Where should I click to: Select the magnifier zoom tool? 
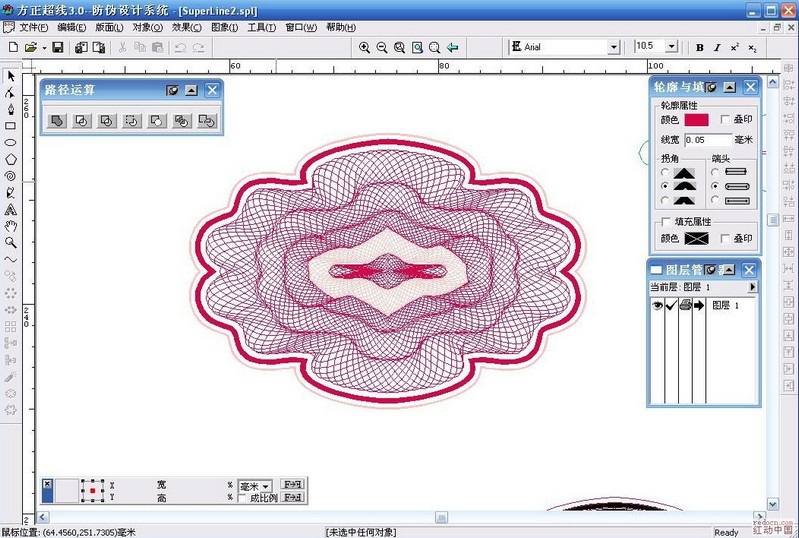pos(11,243)
